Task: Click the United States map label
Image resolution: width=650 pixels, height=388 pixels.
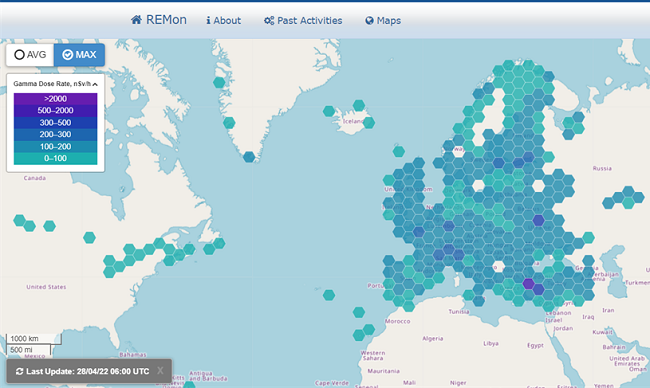Action: coord(46,287)
